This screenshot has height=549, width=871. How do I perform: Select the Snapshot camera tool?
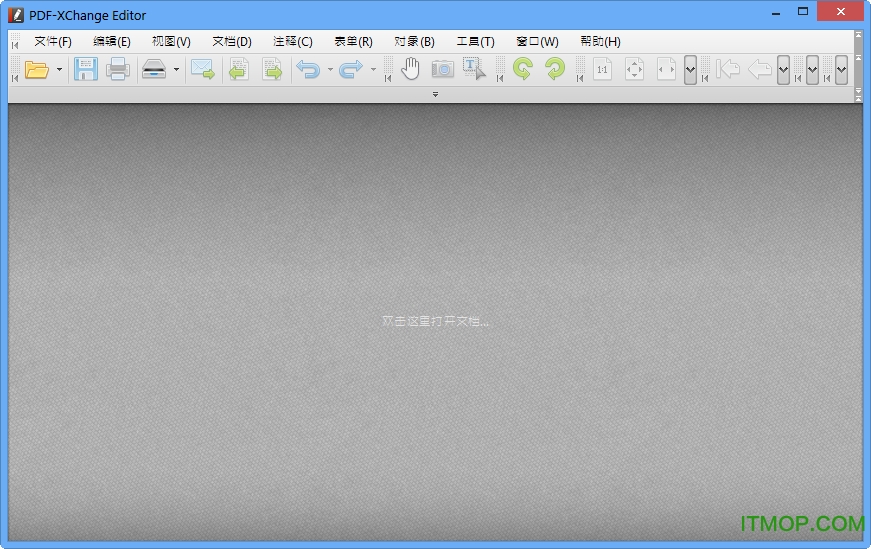(443, 69)
